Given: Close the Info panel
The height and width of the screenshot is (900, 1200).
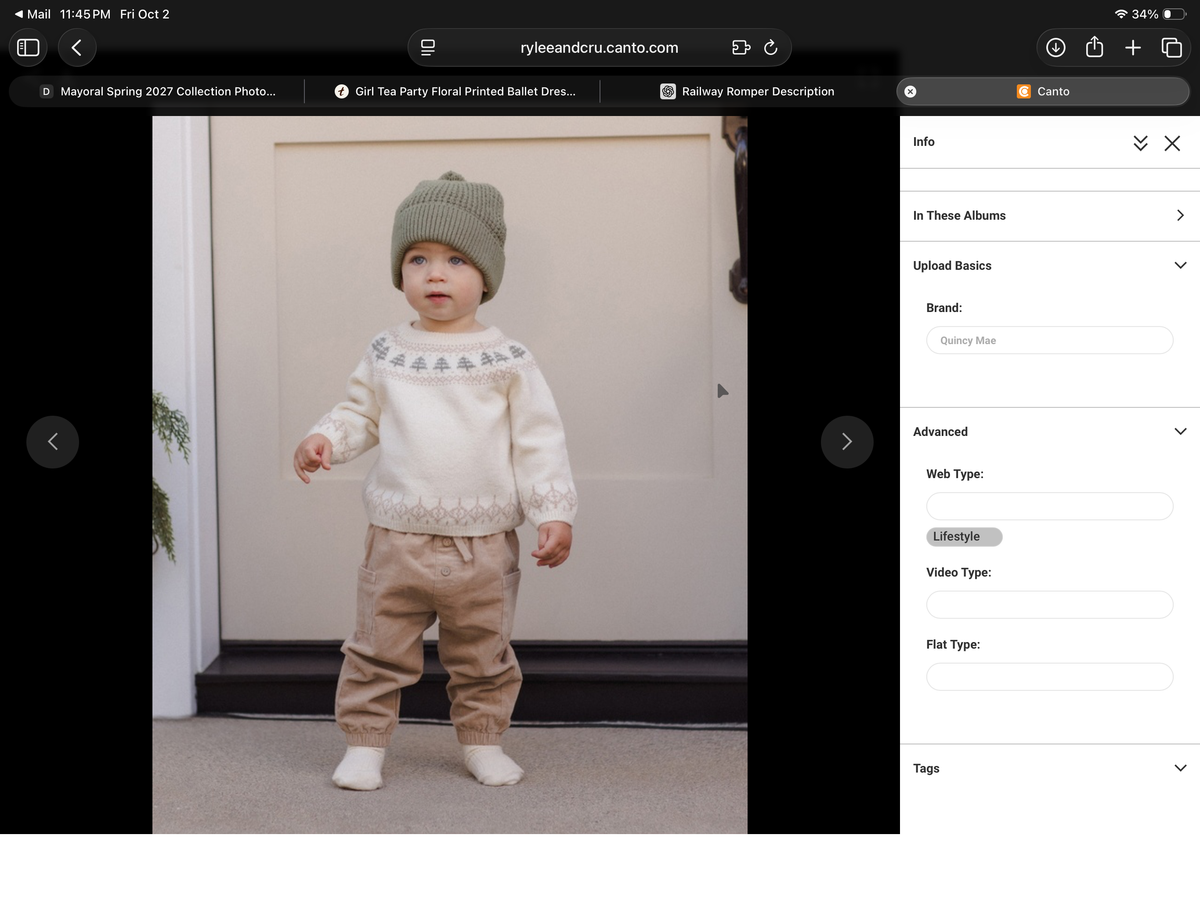Looking at the screenshot, I should [x=1172, y=143].
